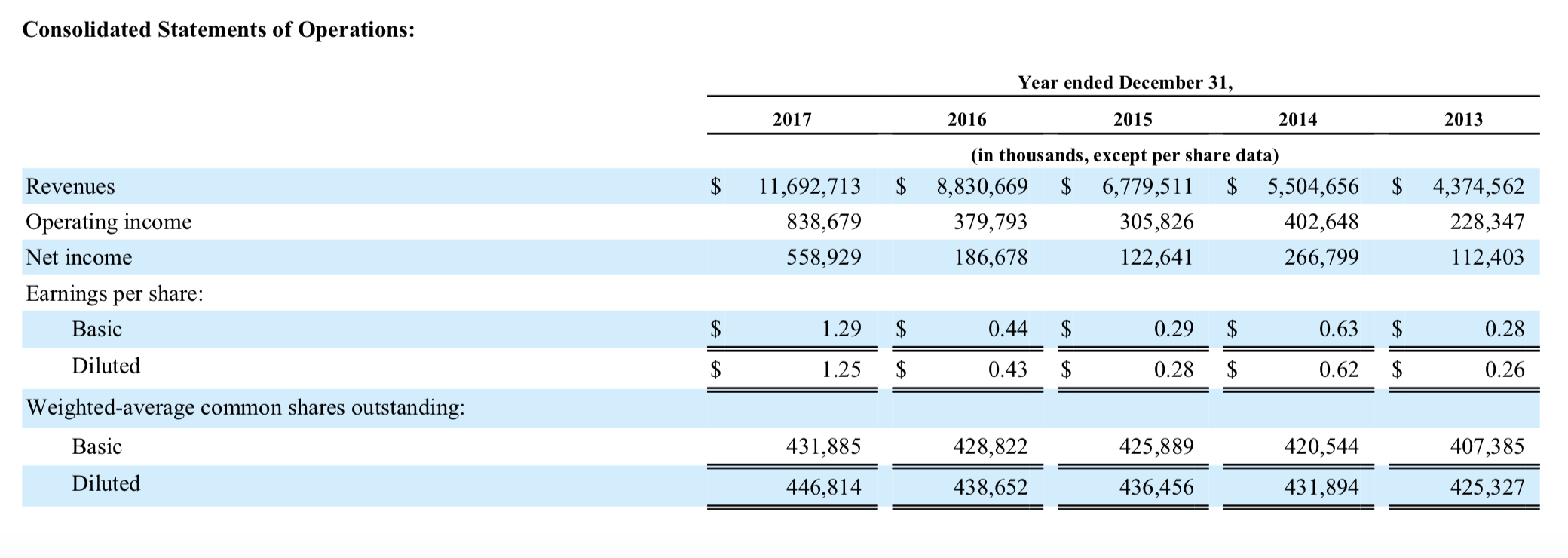This screenshot has width=1568, height=558.
Task: Select basic shares value 420,544
Action: click(1321, 447)
